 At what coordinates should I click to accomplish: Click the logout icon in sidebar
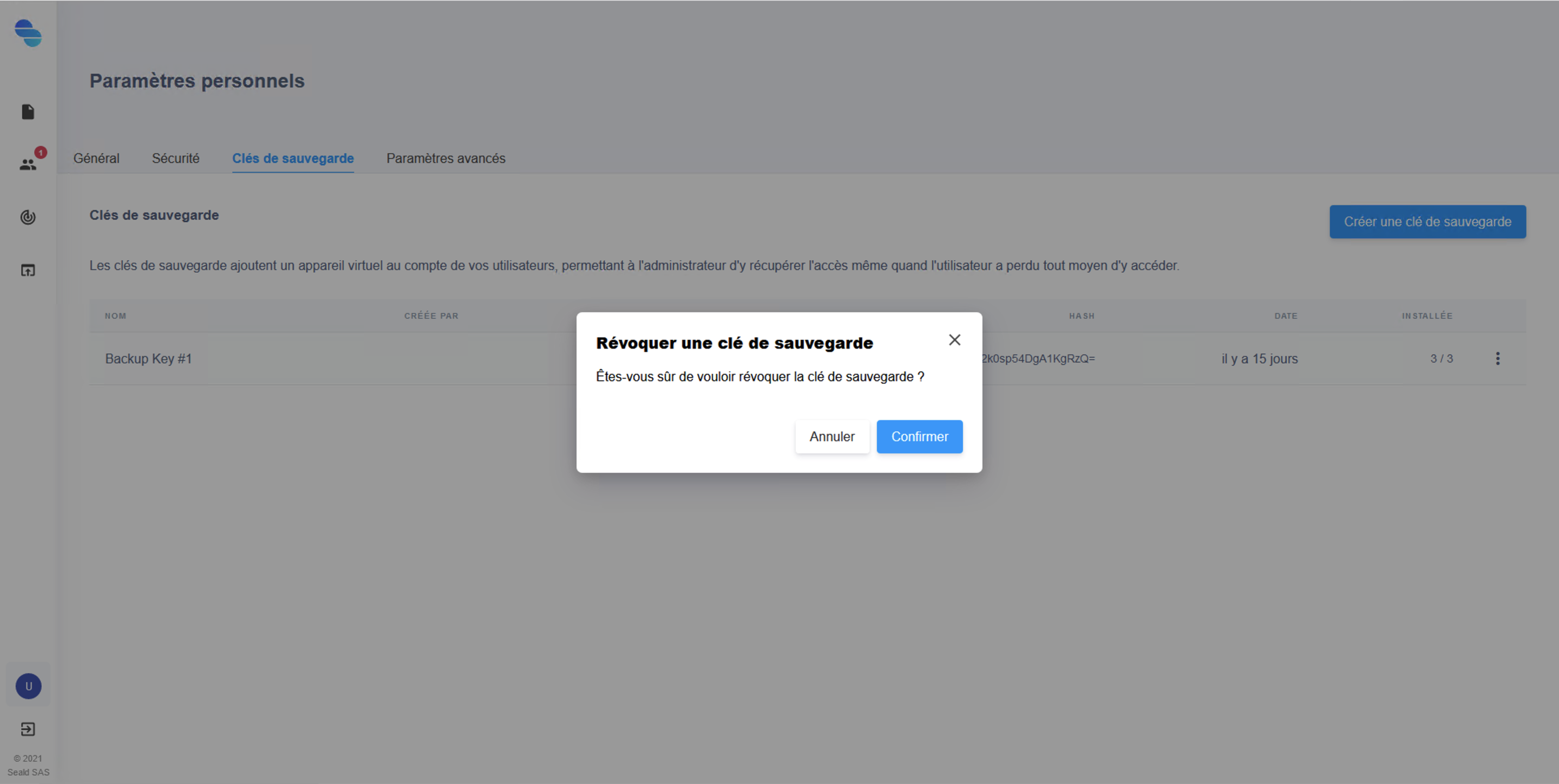(x=28, y=729)
